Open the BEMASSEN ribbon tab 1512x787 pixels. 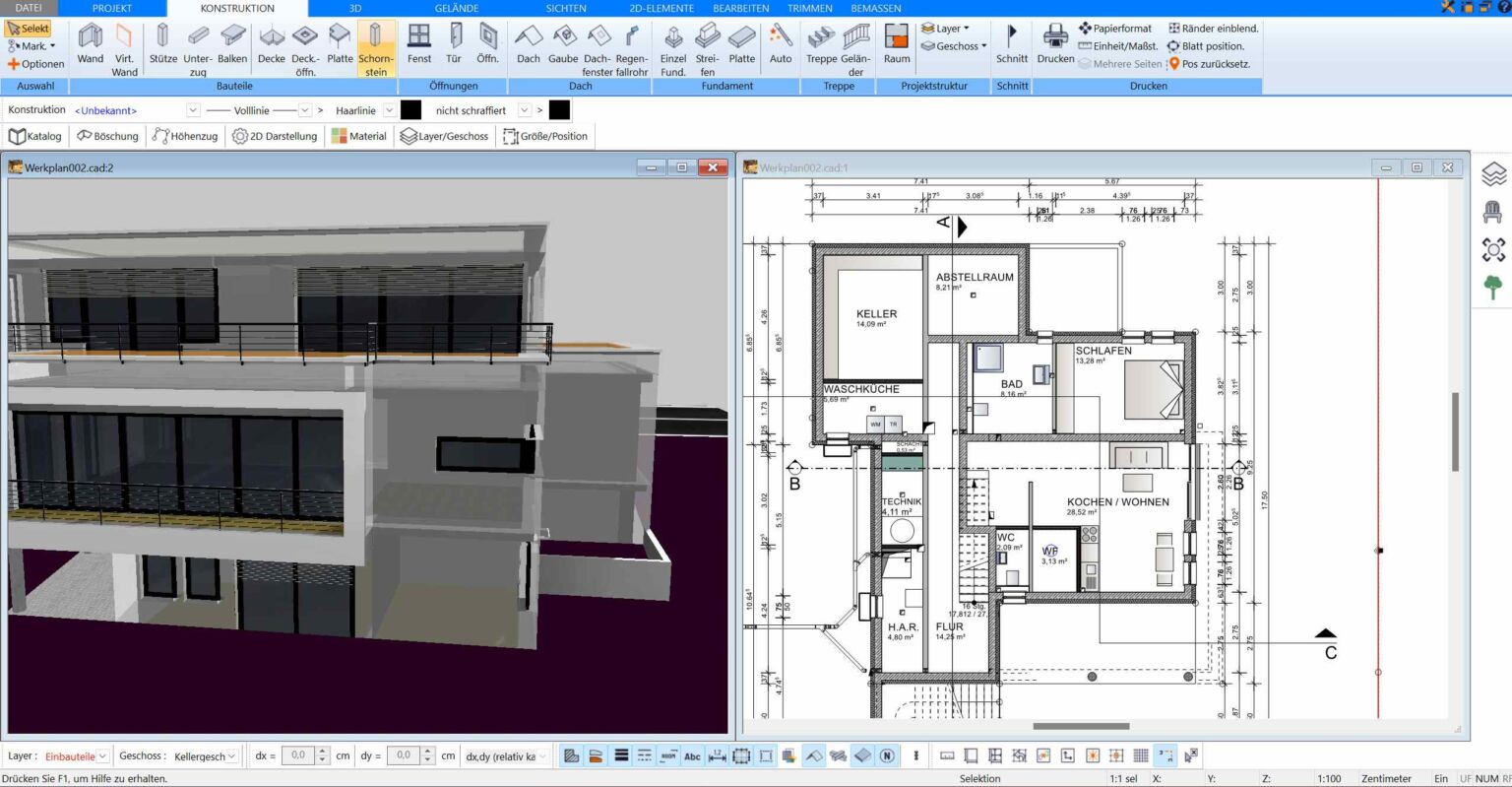(875, 8)
